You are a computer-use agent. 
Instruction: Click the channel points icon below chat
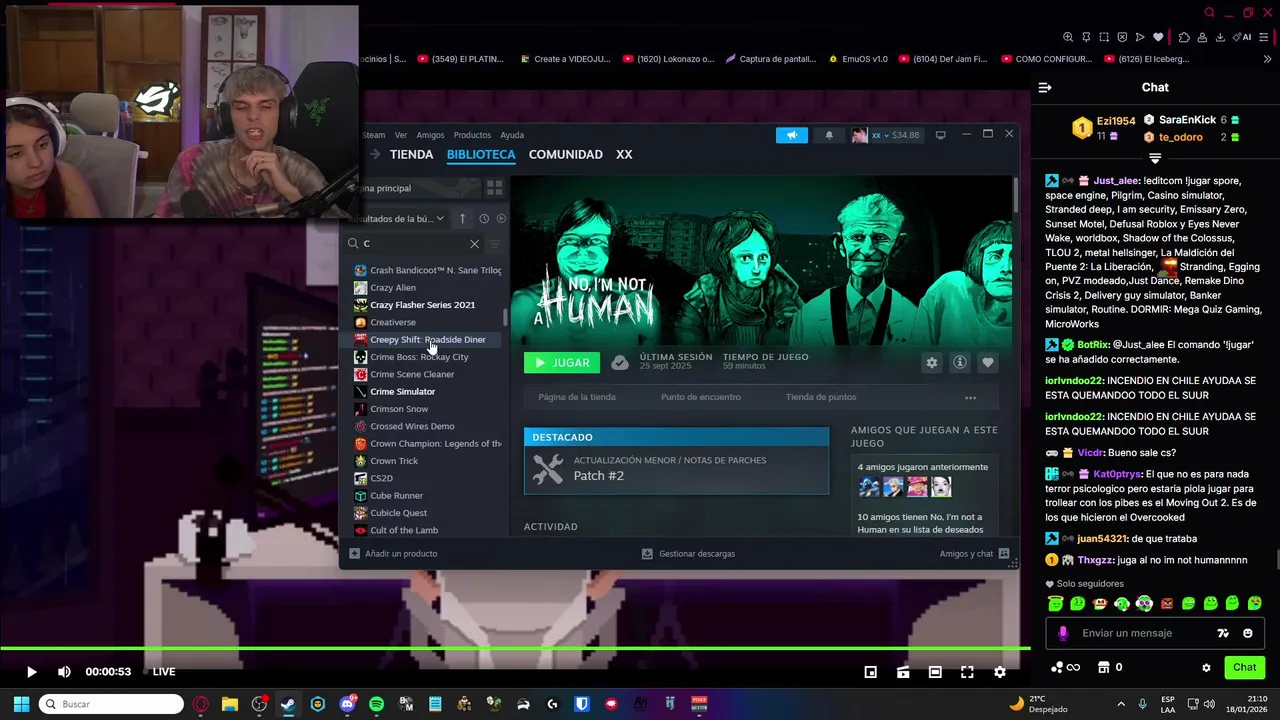[x=1058, y=667]
